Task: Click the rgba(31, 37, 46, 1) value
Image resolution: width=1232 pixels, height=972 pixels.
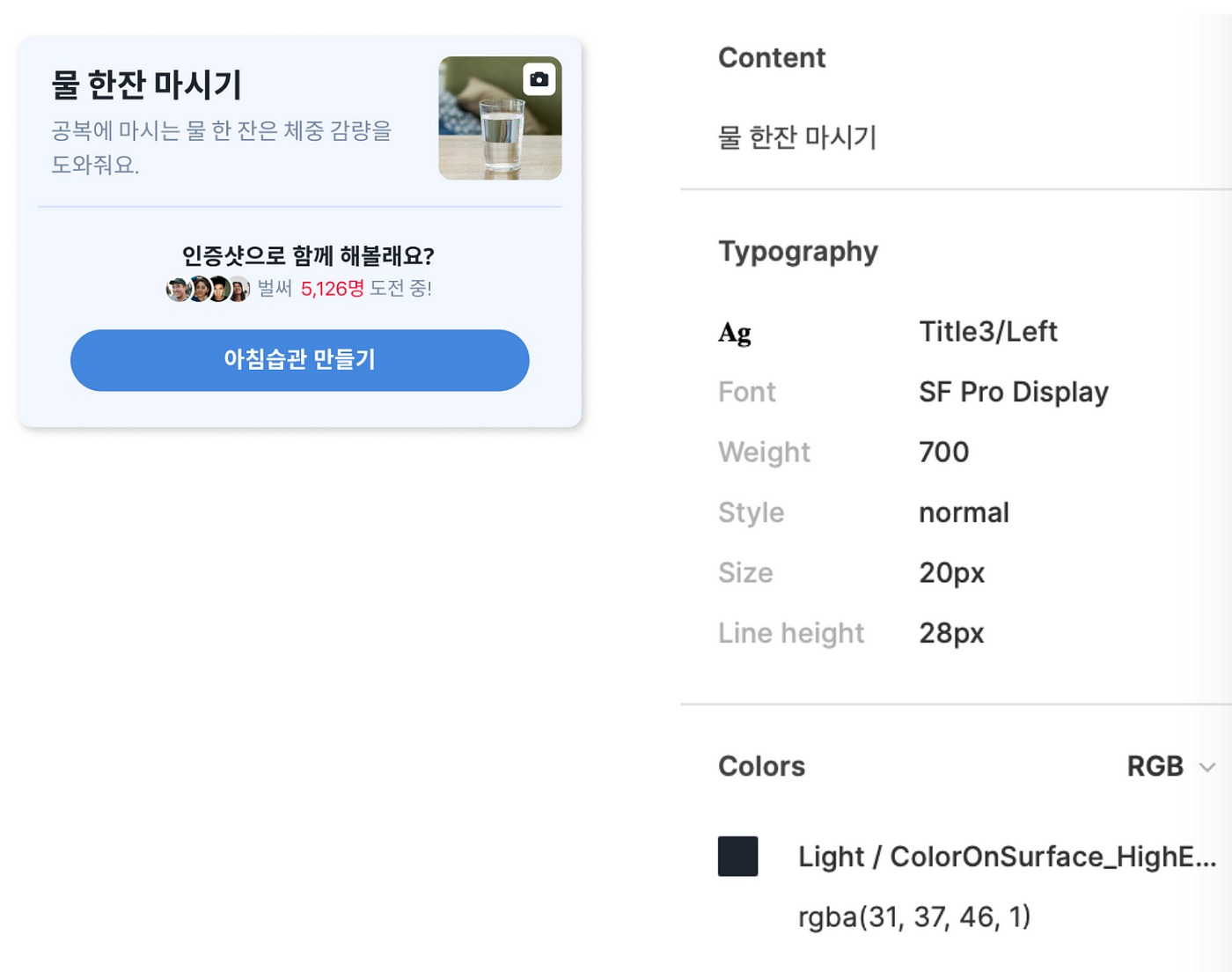Action: (x=913, y=917)
